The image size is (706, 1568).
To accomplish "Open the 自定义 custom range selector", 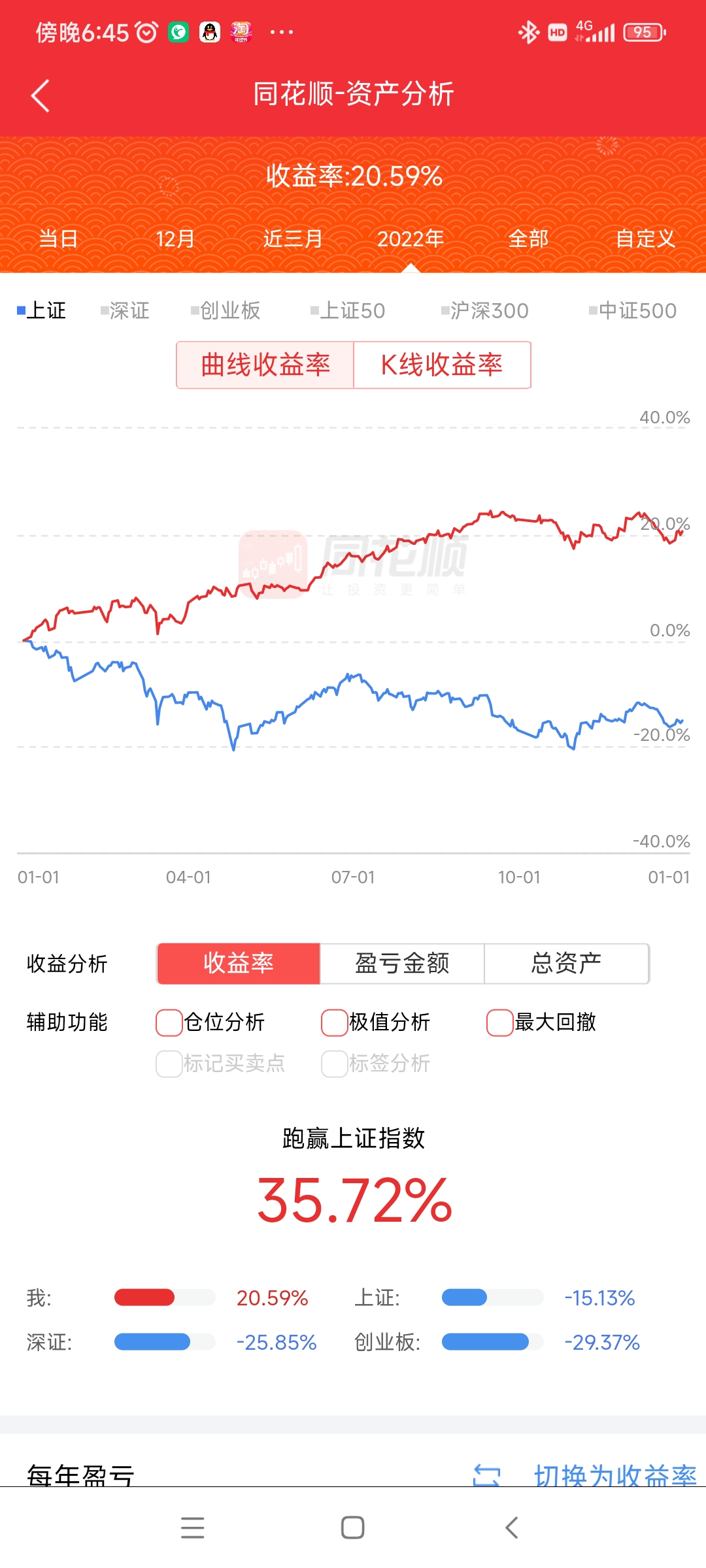I will (645, 239).
